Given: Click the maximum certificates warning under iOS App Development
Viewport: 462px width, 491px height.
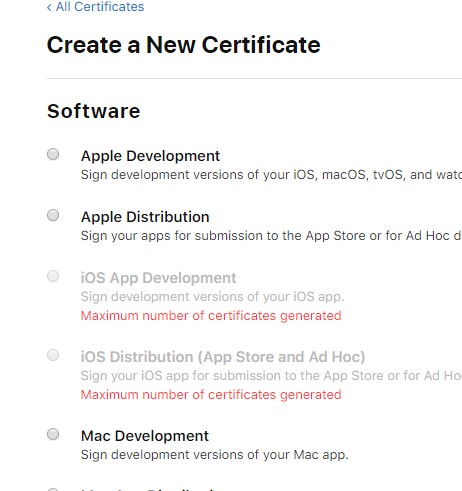Looking at the screenshot, I should (x=211, y=316).
